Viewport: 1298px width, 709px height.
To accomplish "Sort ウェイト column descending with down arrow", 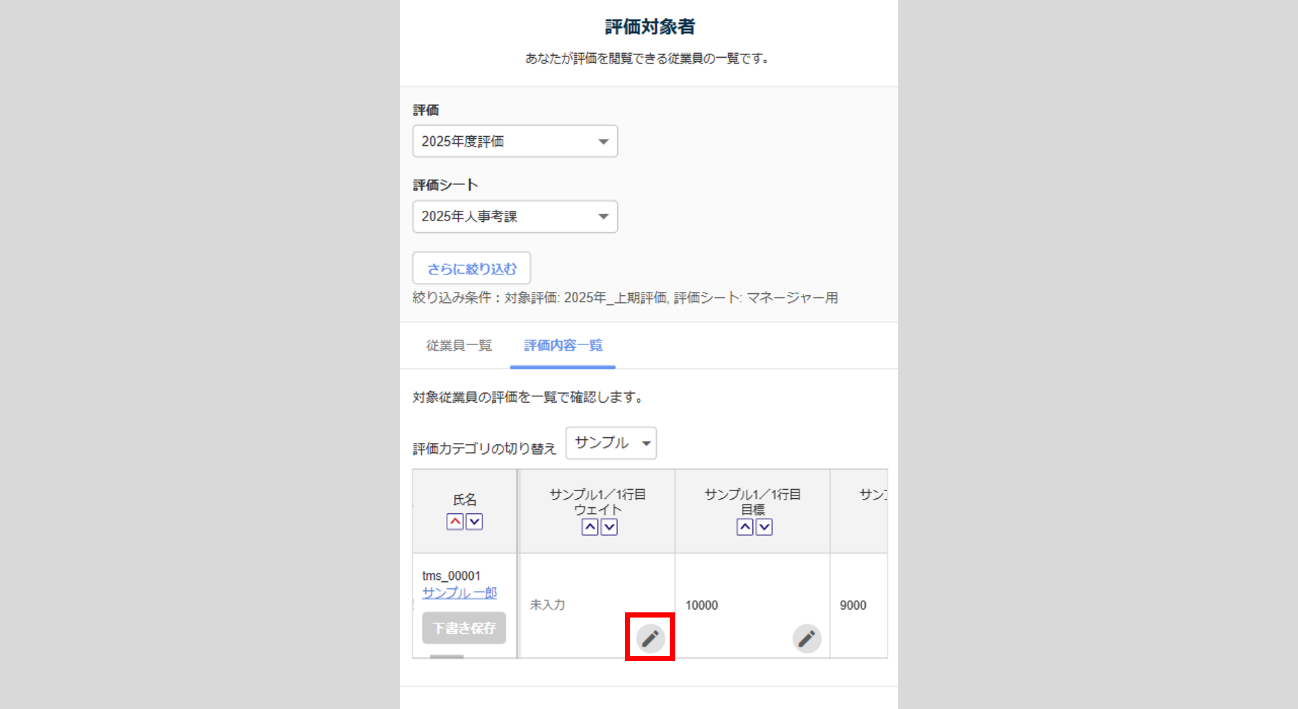I will (x=608, y=527).
